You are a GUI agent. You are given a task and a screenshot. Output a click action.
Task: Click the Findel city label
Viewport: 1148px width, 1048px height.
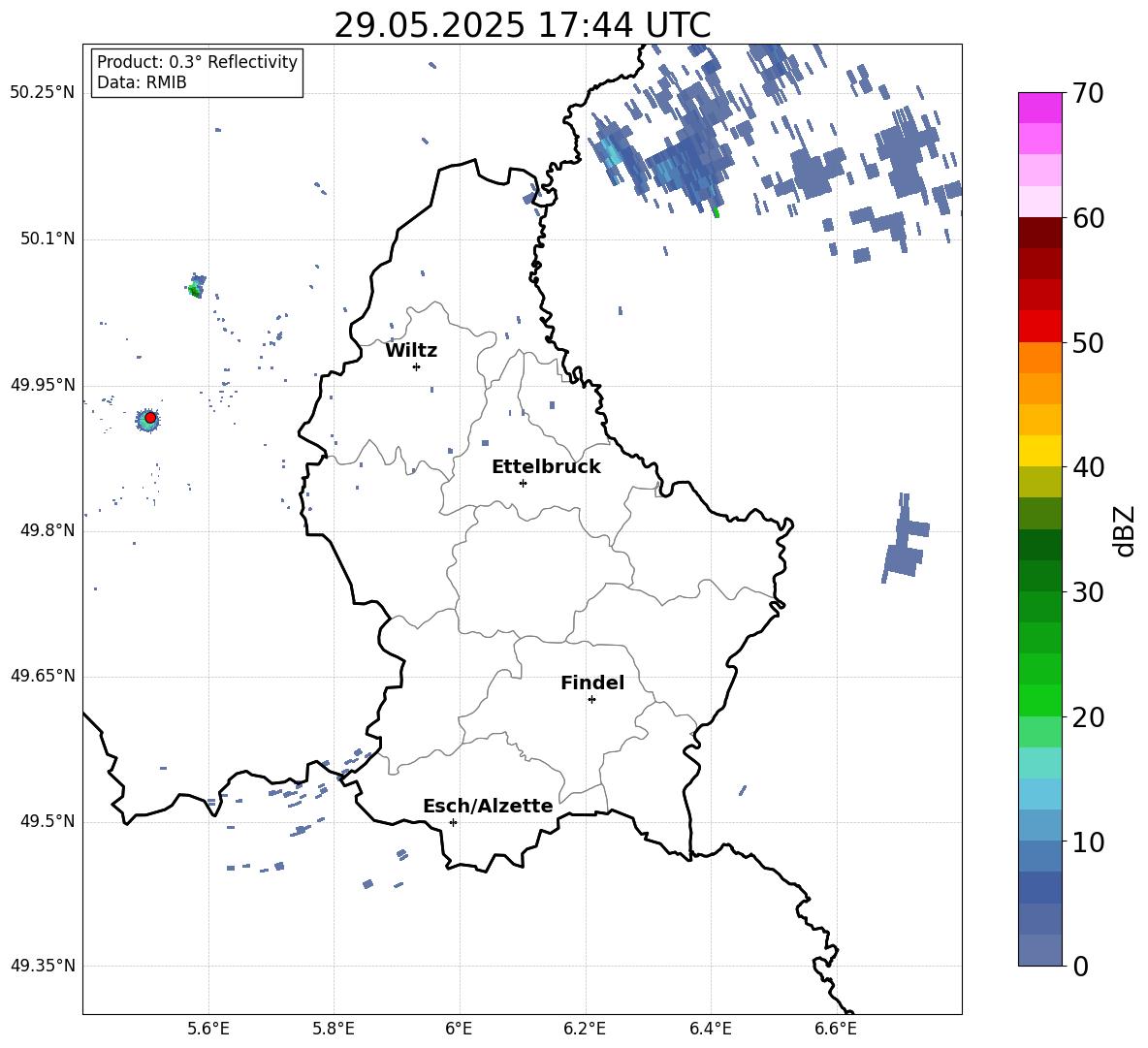tap(592, 683)
